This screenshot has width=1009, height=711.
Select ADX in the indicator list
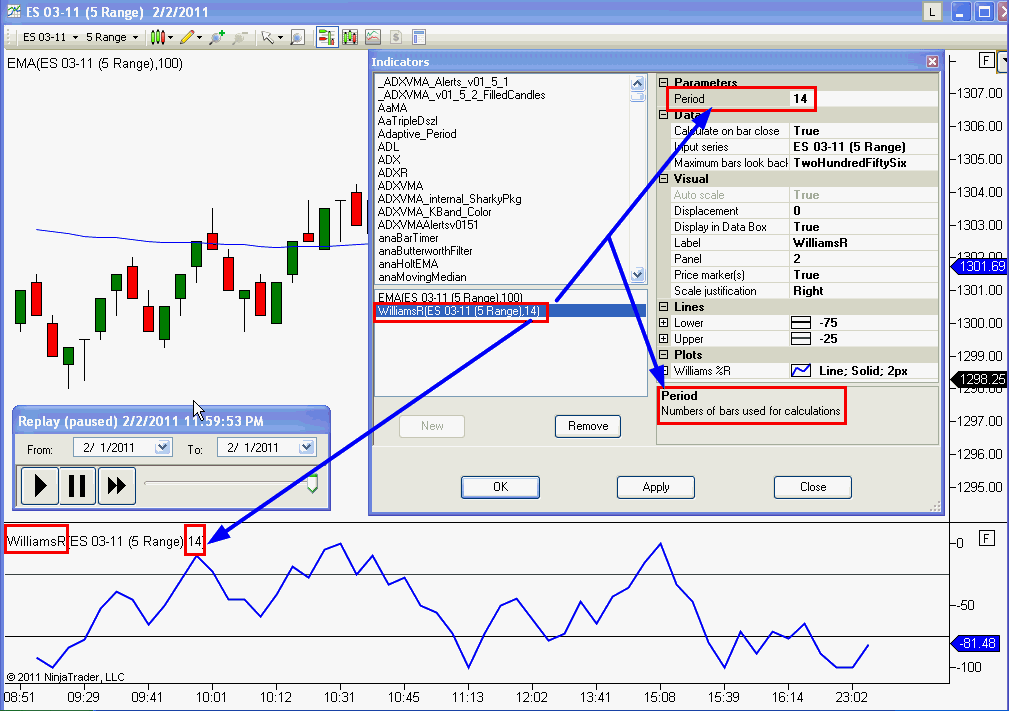389,160
